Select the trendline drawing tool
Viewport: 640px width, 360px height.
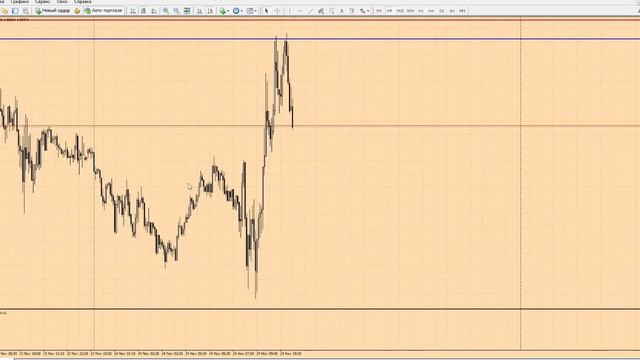(311, 11)
